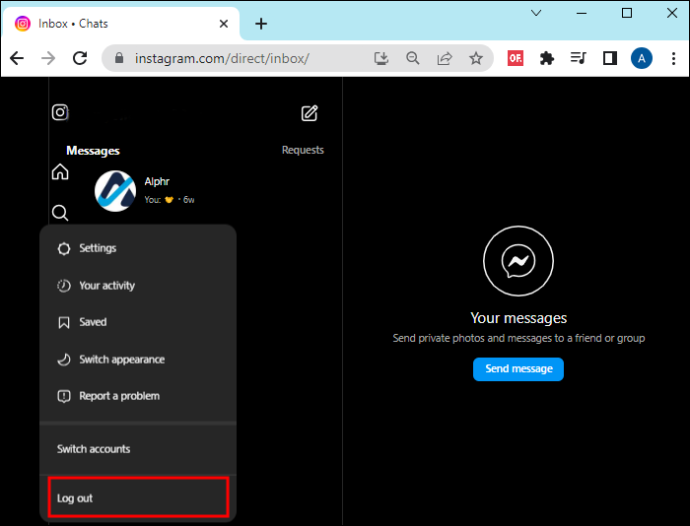
Task: Minimize the browser window
Action: (581, 13)
